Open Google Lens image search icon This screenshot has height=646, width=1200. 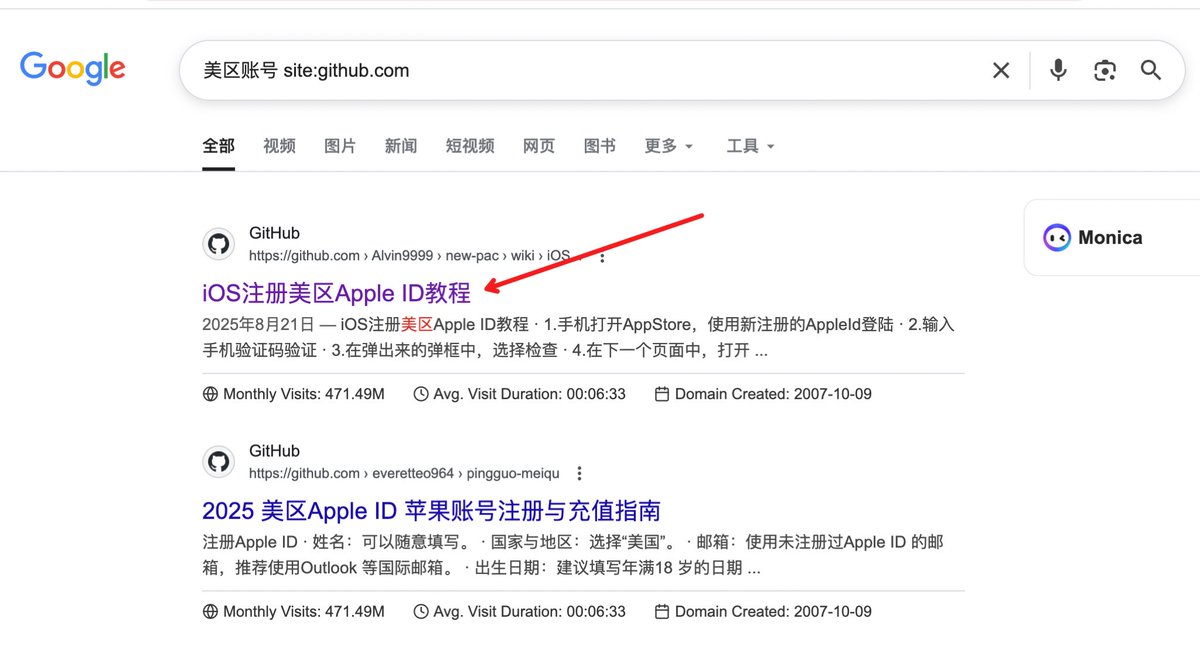1105,70
